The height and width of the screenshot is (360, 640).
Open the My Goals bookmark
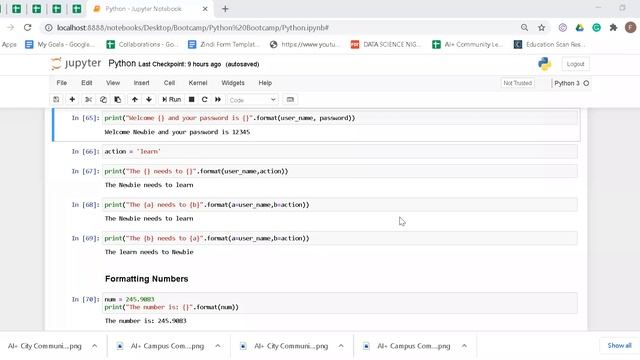pos(60,44)
